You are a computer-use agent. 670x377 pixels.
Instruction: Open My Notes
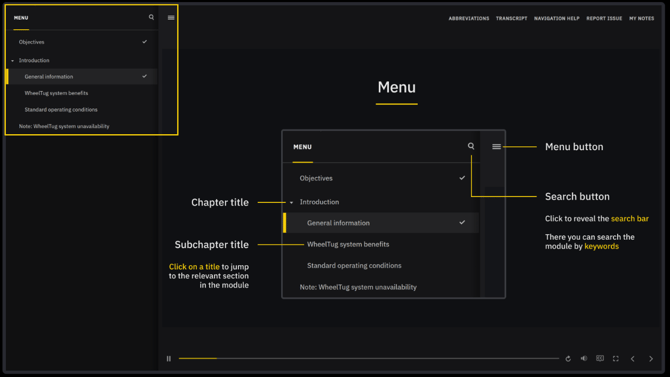click(x=641, y=18)
